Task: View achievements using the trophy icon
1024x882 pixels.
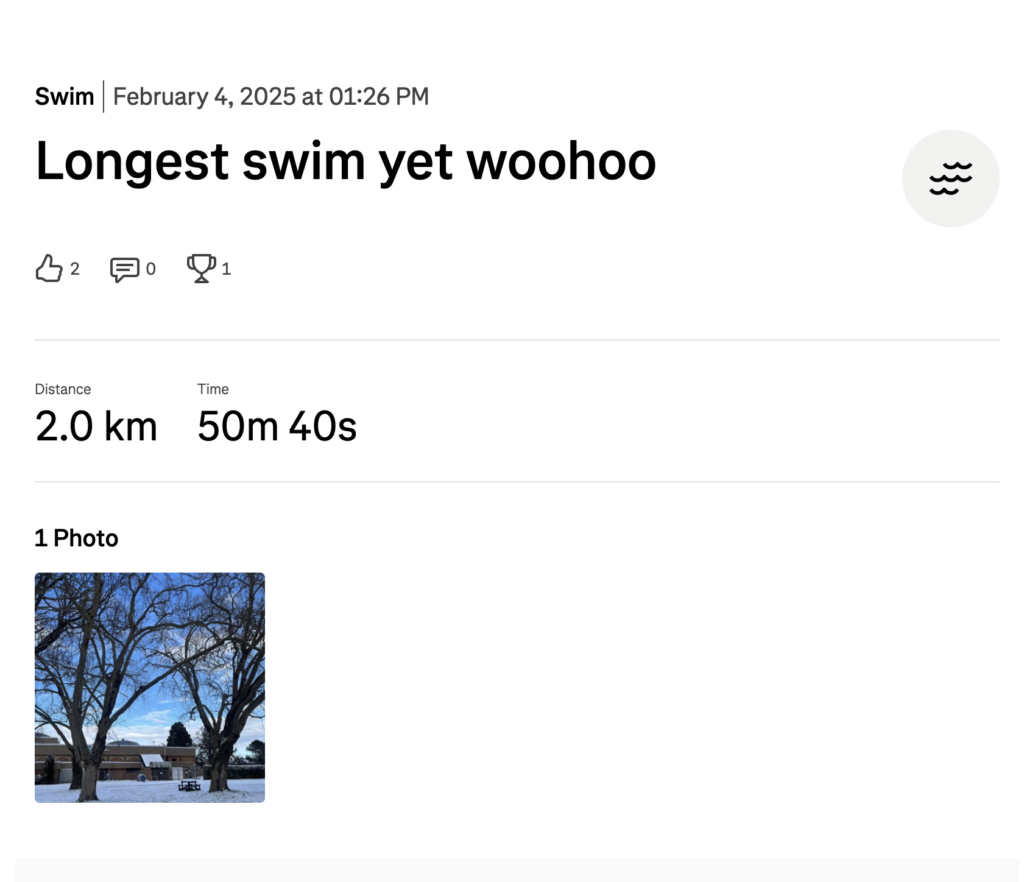Action: click(x=201, y=268)
